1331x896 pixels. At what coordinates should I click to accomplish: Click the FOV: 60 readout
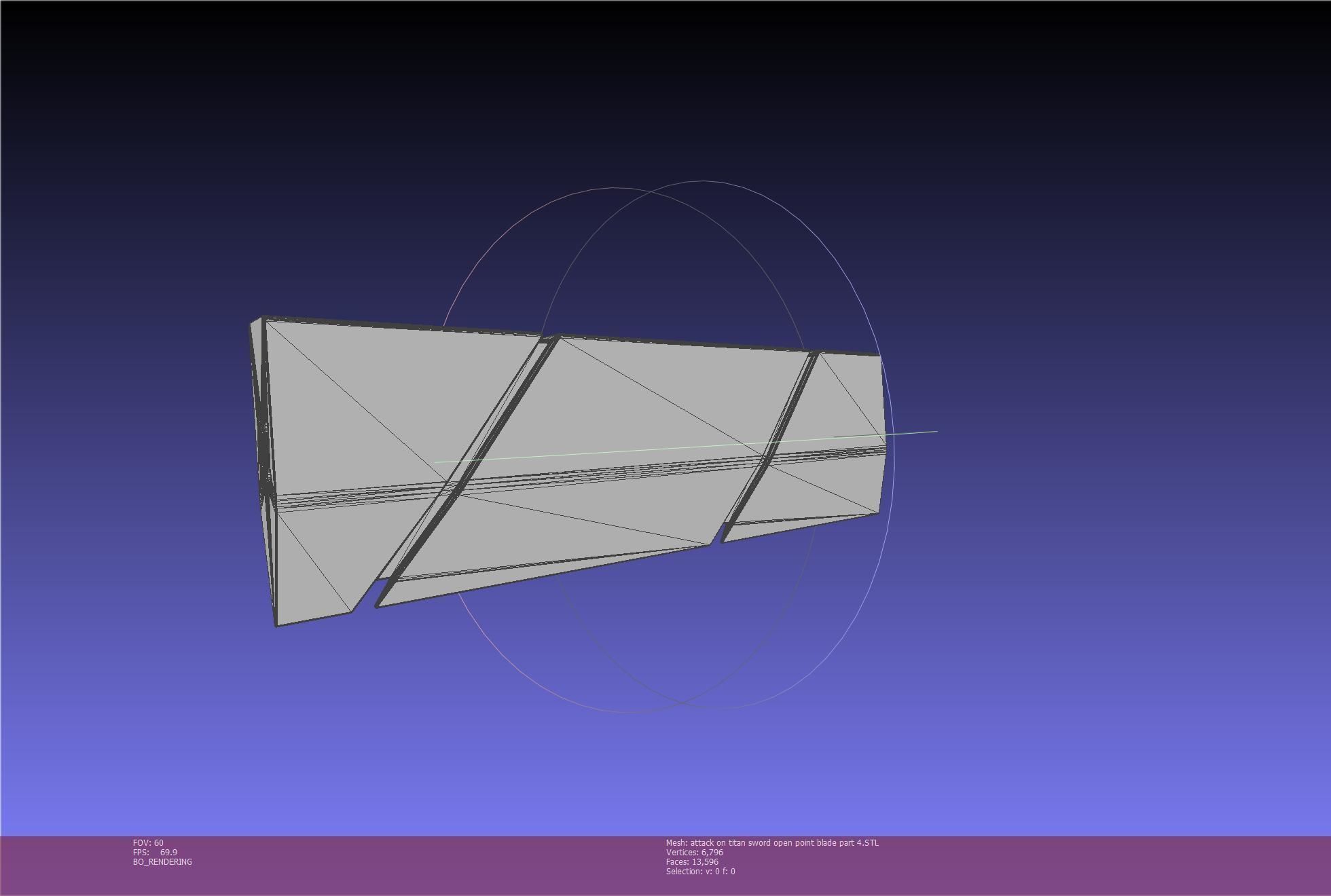click(x=148, y=842)
